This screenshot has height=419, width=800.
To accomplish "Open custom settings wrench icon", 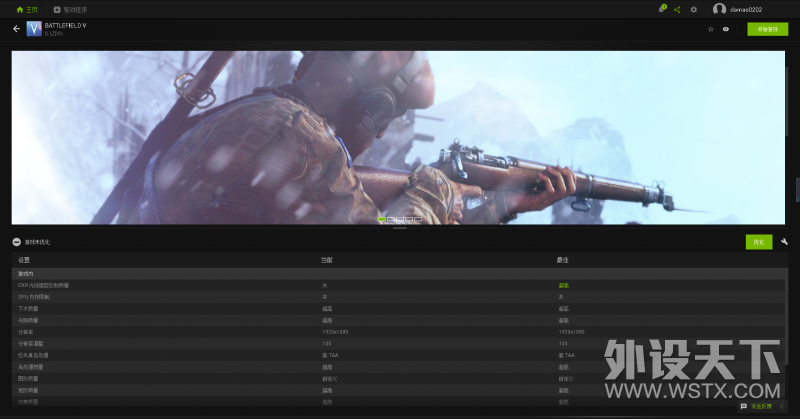I will pos(784,242).
